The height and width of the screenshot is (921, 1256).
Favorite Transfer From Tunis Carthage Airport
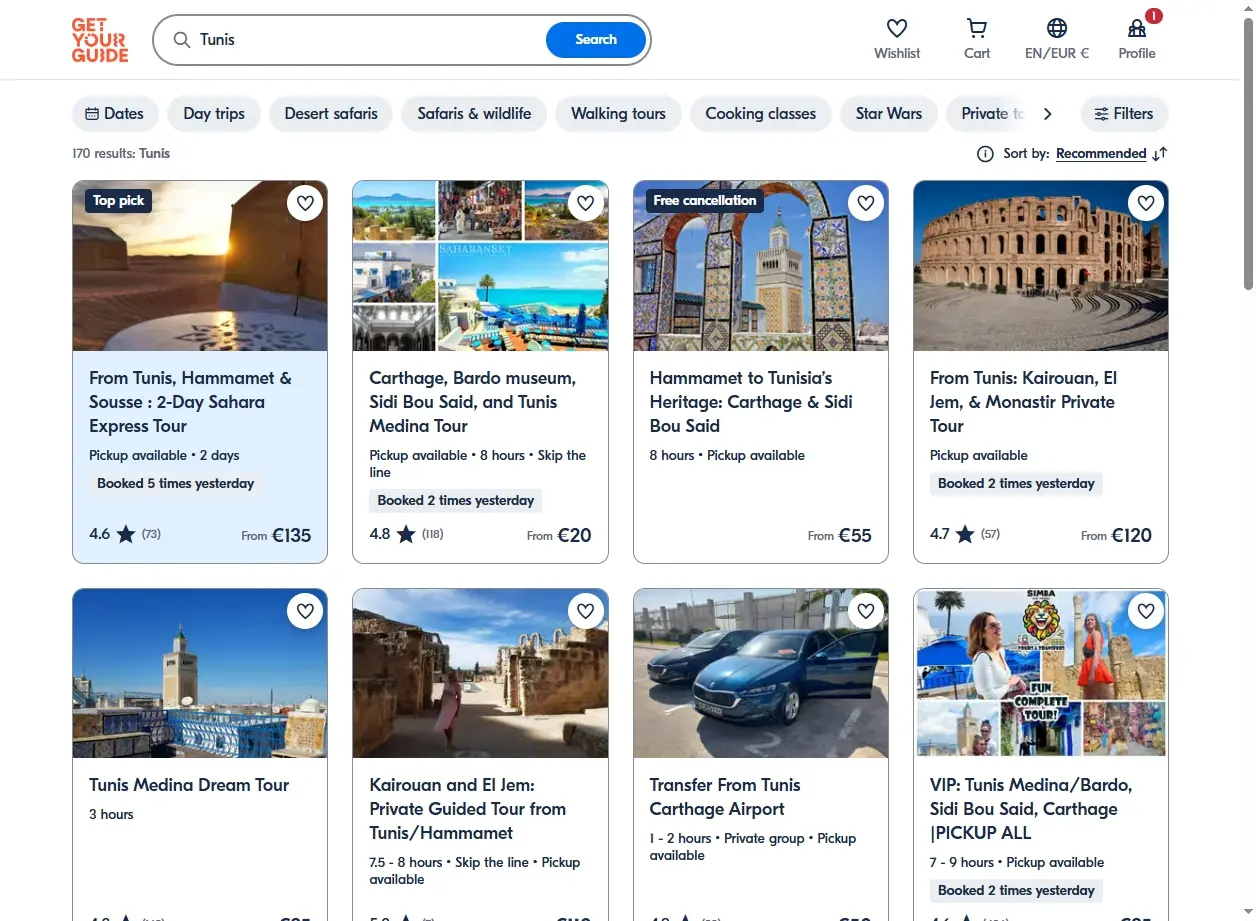(866, 610)
